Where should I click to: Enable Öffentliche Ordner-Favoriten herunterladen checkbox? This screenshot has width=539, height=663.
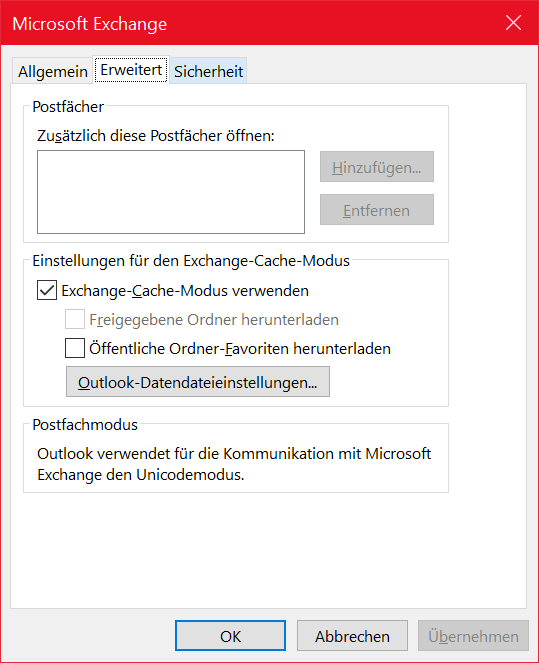click(x=75, y=348)
